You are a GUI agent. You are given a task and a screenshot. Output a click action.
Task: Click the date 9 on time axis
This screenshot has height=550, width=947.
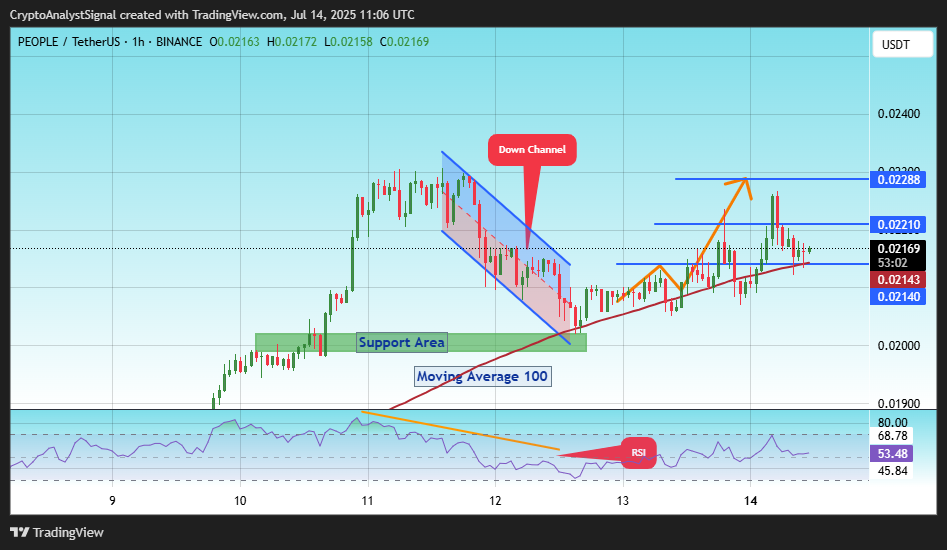(x=112, y=500)
